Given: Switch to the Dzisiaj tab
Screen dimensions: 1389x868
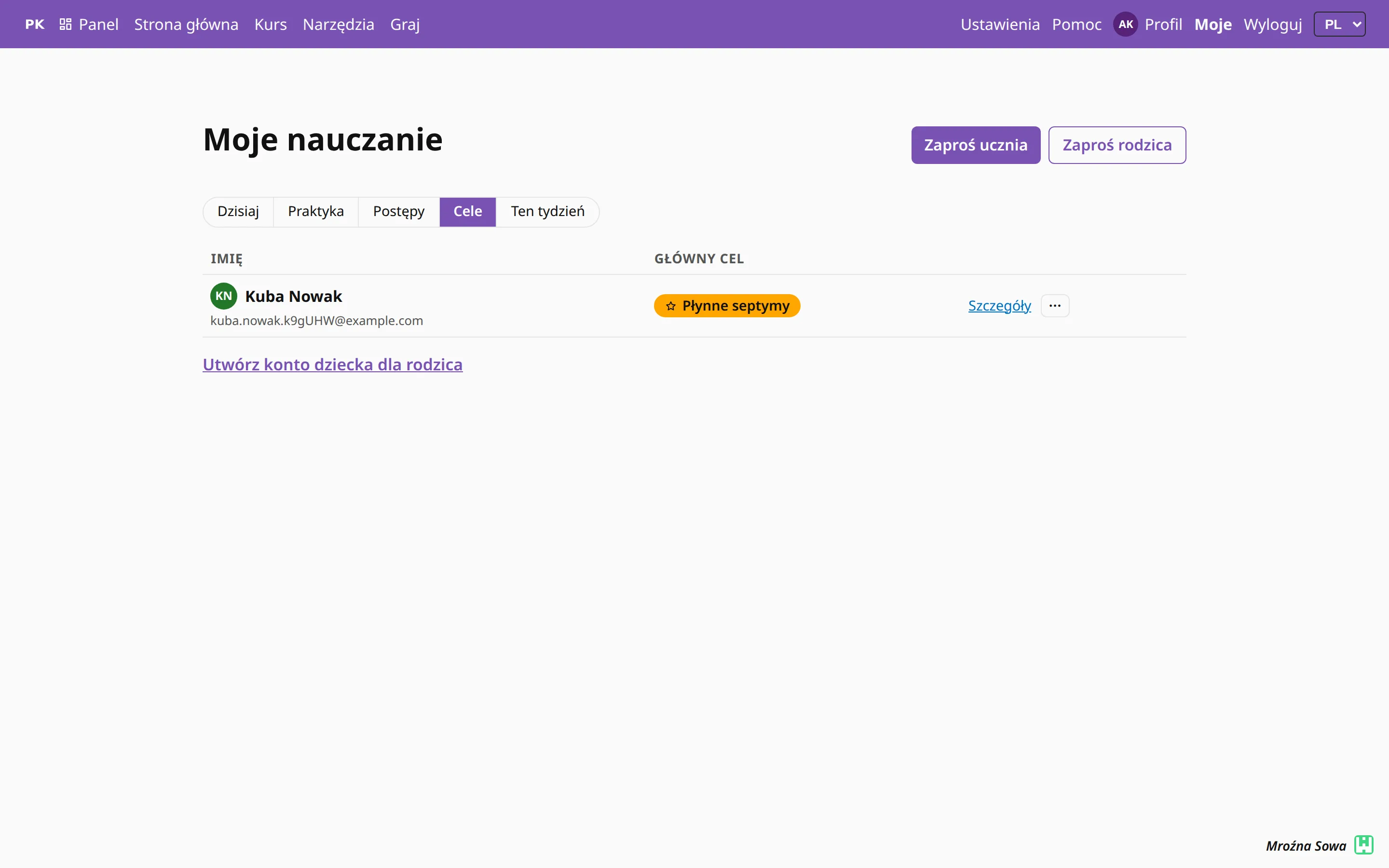Looking at the screenshot, I should click(x=238, y=212).
